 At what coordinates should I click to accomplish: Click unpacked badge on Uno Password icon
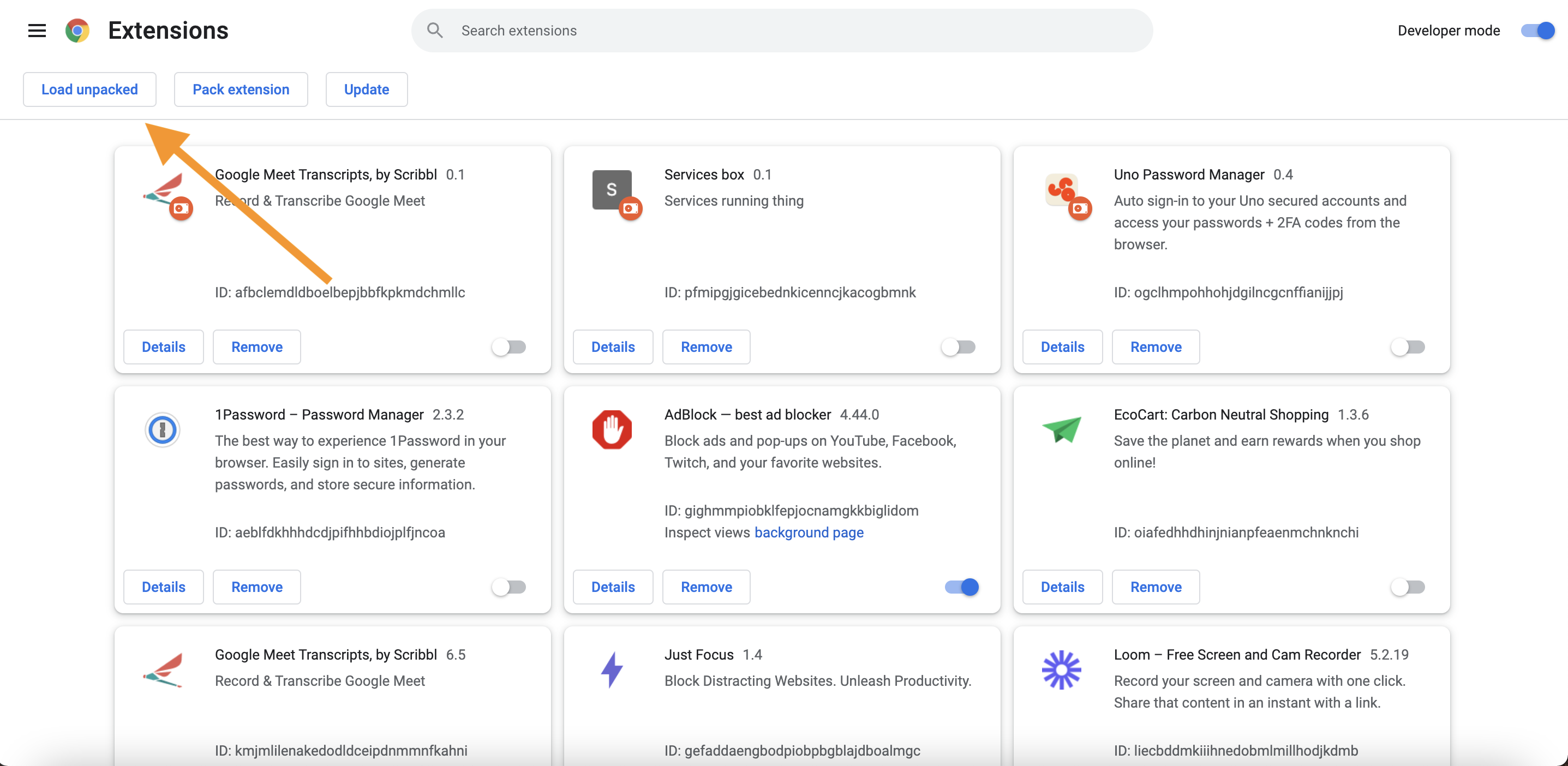tap(1080, 208)
